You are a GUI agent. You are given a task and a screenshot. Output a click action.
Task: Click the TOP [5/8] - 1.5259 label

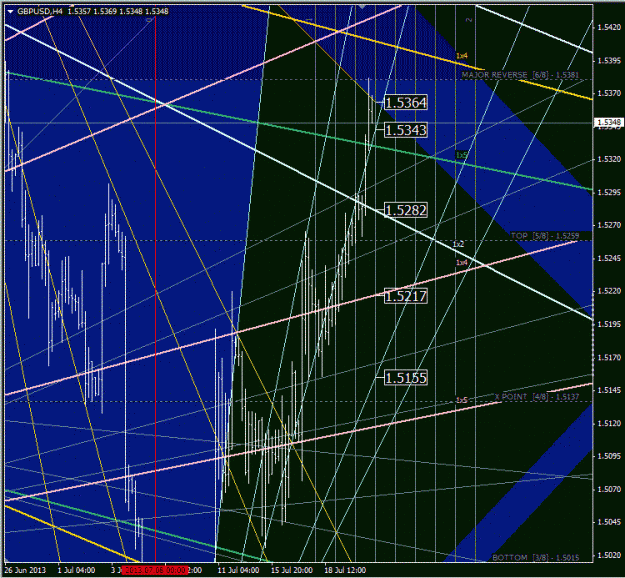point(545,236)
